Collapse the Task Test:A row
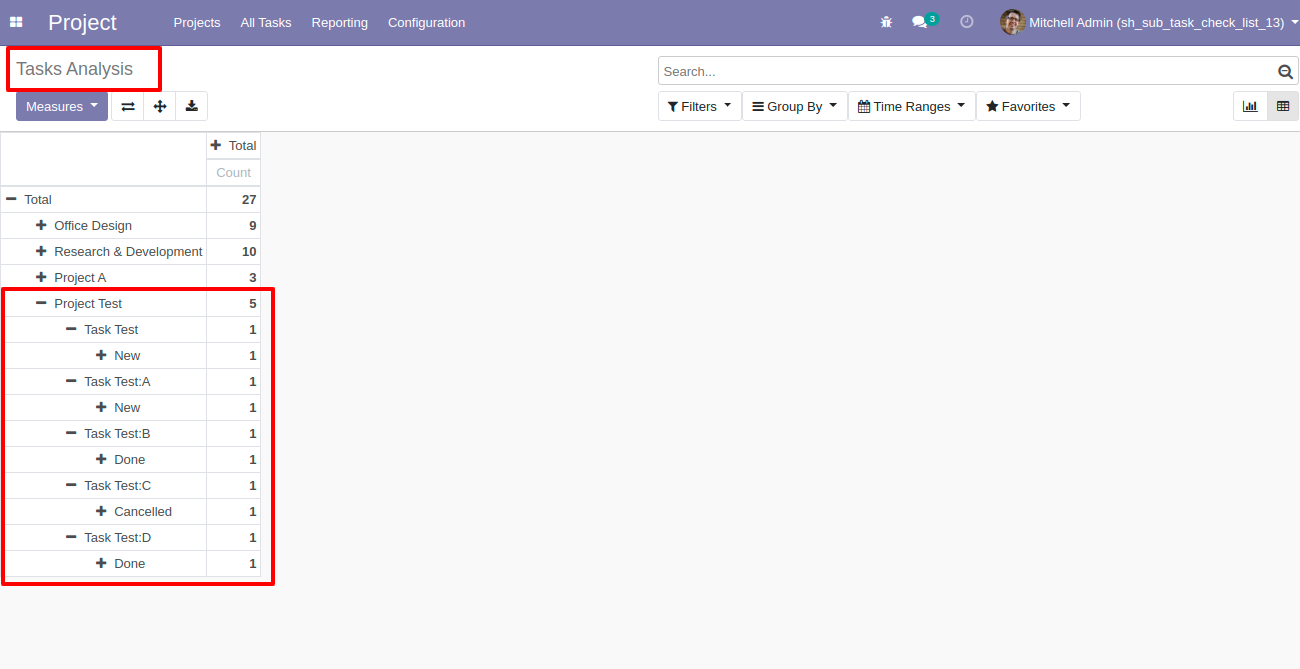This screenshot has height=669, width=1300. pos(104,381)
